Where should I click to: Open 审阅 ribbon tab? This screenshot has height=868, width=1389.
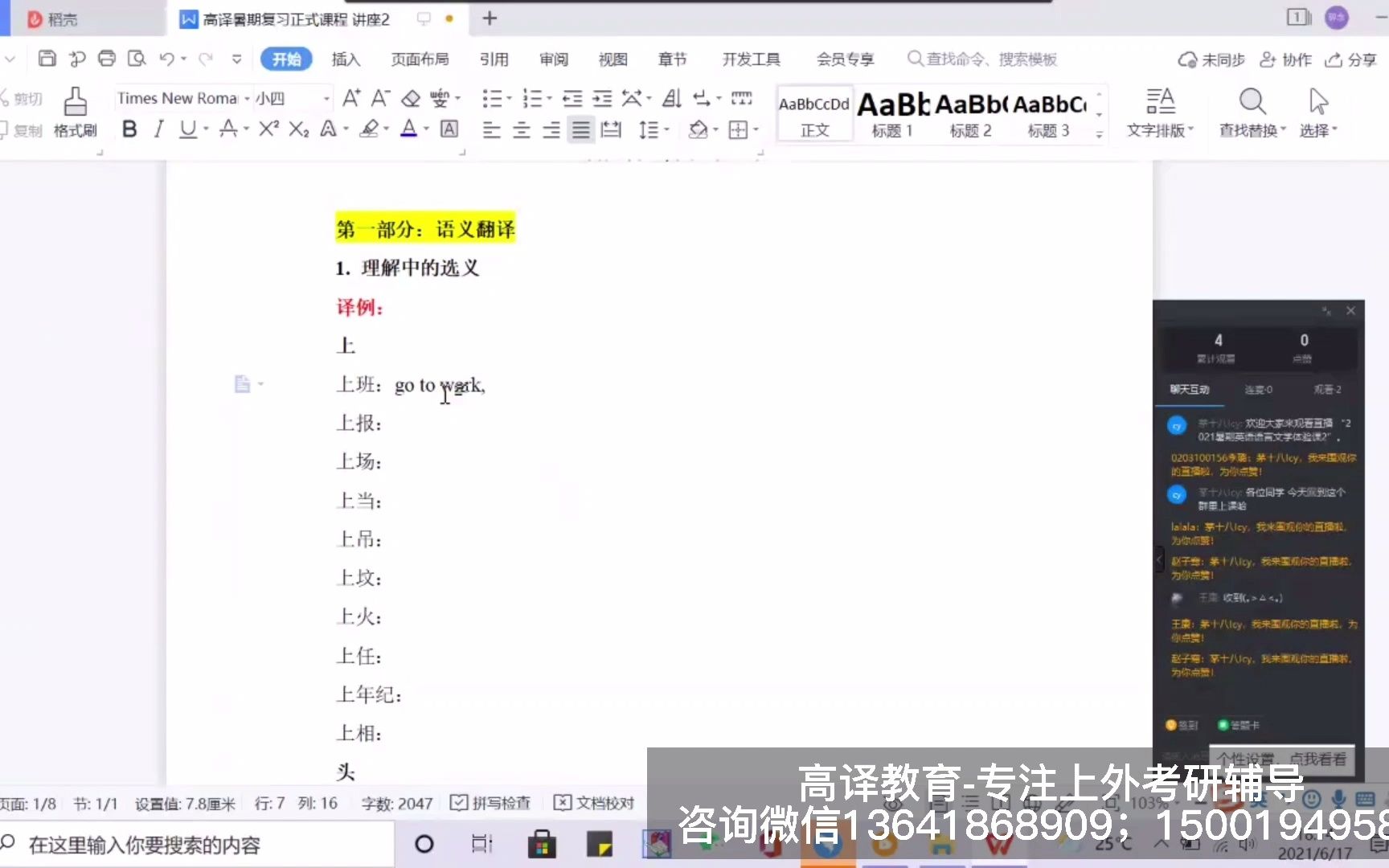553,59
